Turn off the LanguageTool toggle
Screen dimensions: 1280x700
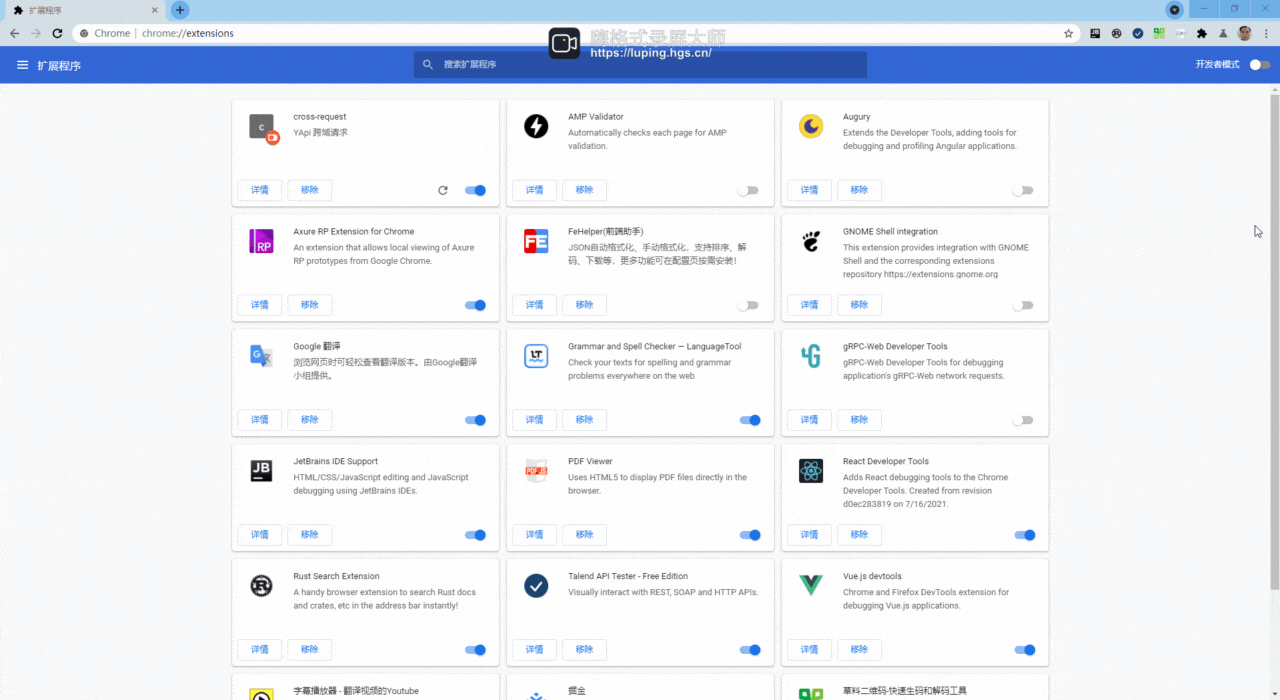pyautogui.click(x=750, y=420)
